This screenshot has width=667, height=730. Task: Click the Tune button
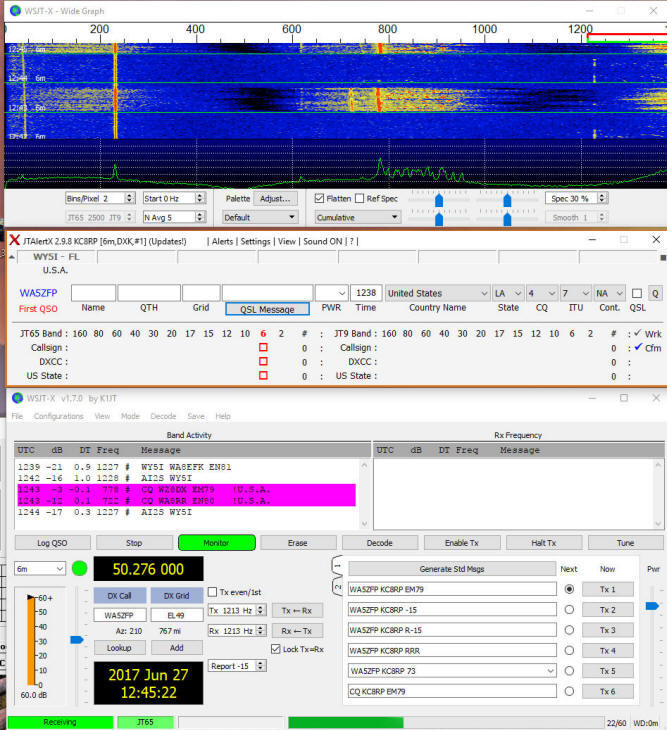pos(626,543)
